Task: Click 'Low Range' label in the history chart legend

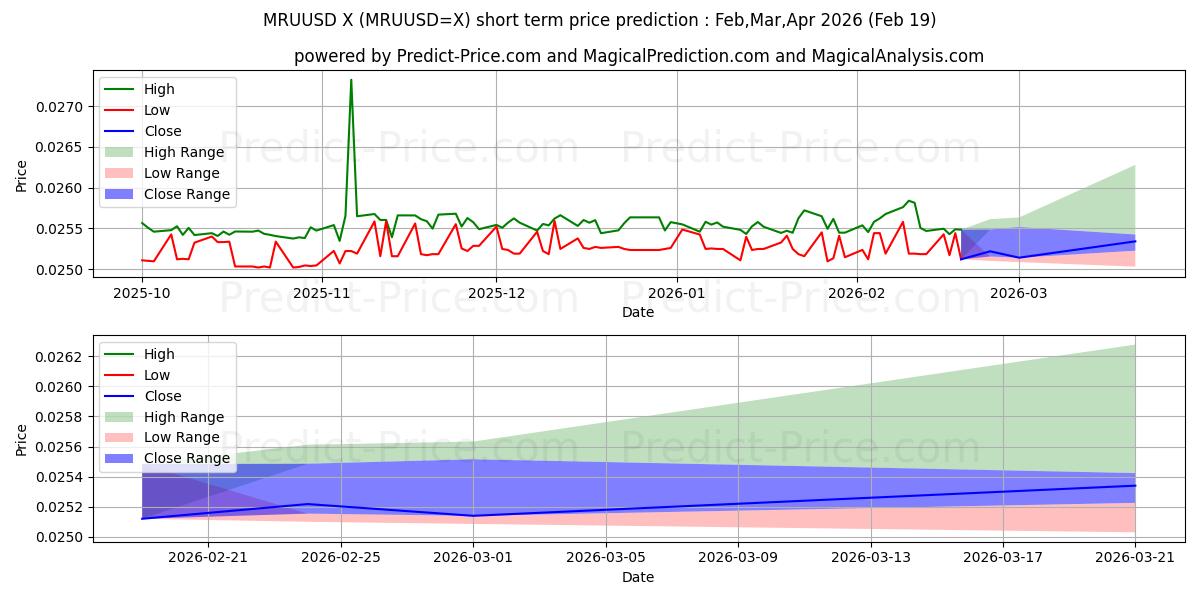Action: (182, 173)
